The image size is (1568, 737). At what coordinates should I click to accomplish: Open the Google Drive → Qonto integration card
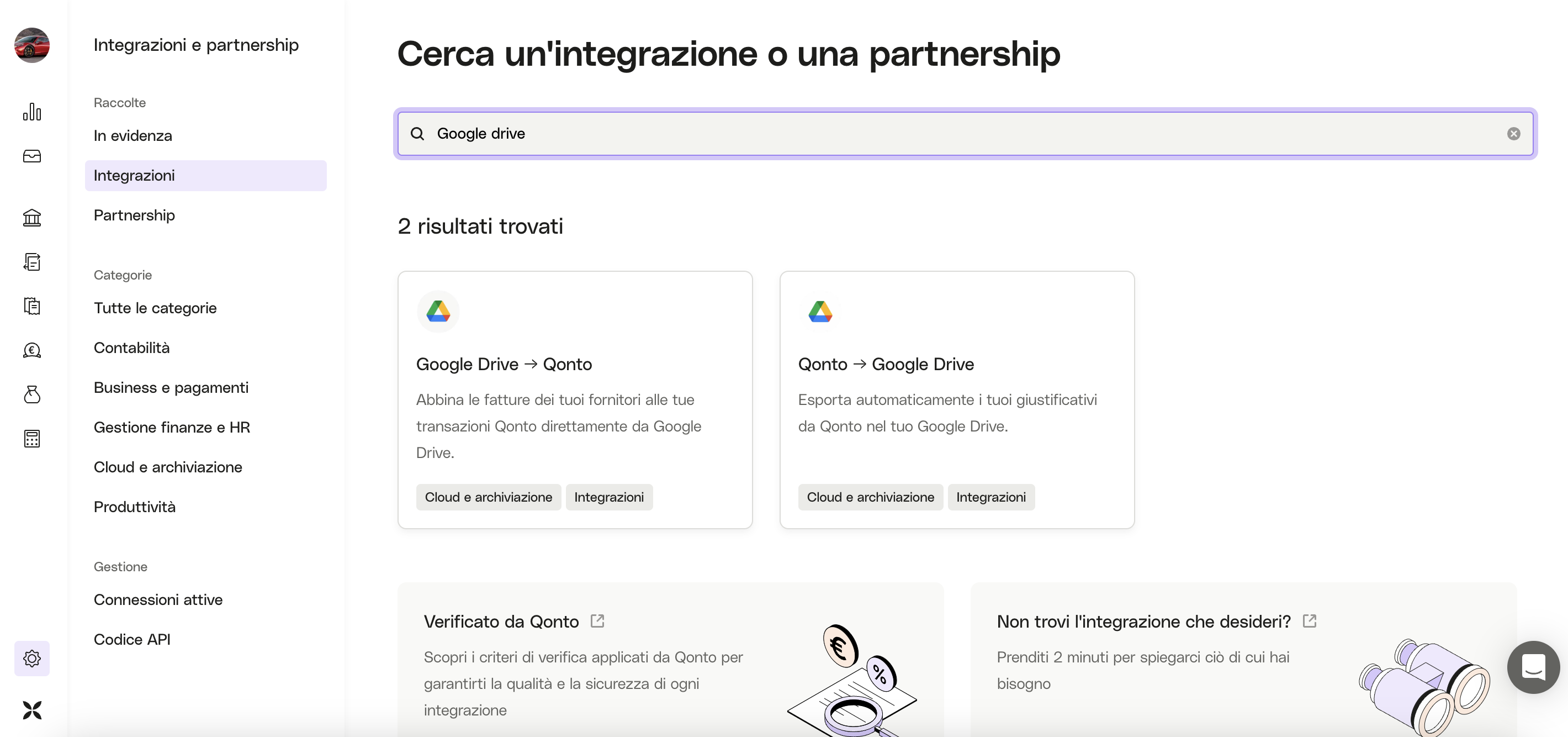pos(575,399)
